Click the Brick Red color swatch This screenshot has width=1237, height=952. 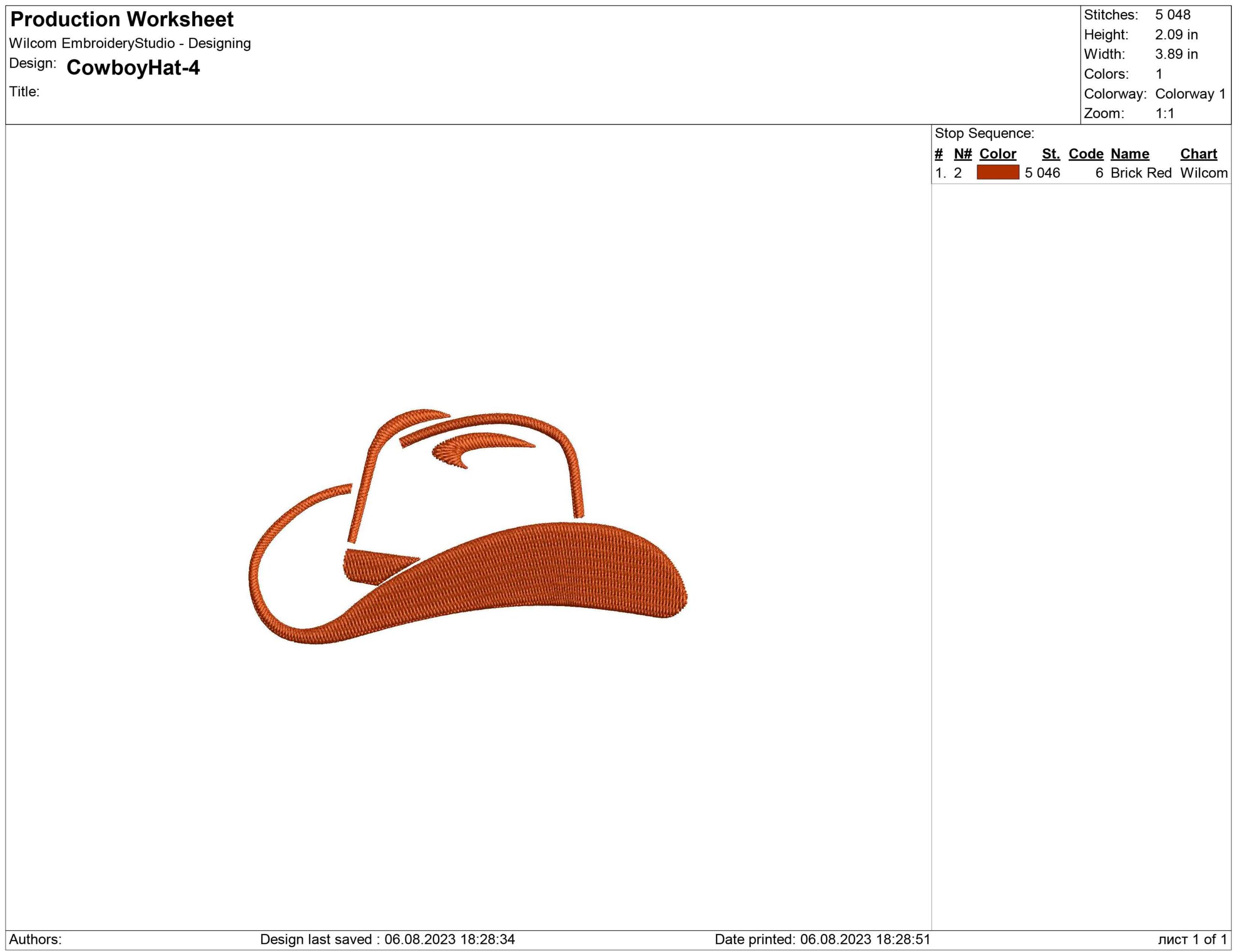tap(997, 172)
